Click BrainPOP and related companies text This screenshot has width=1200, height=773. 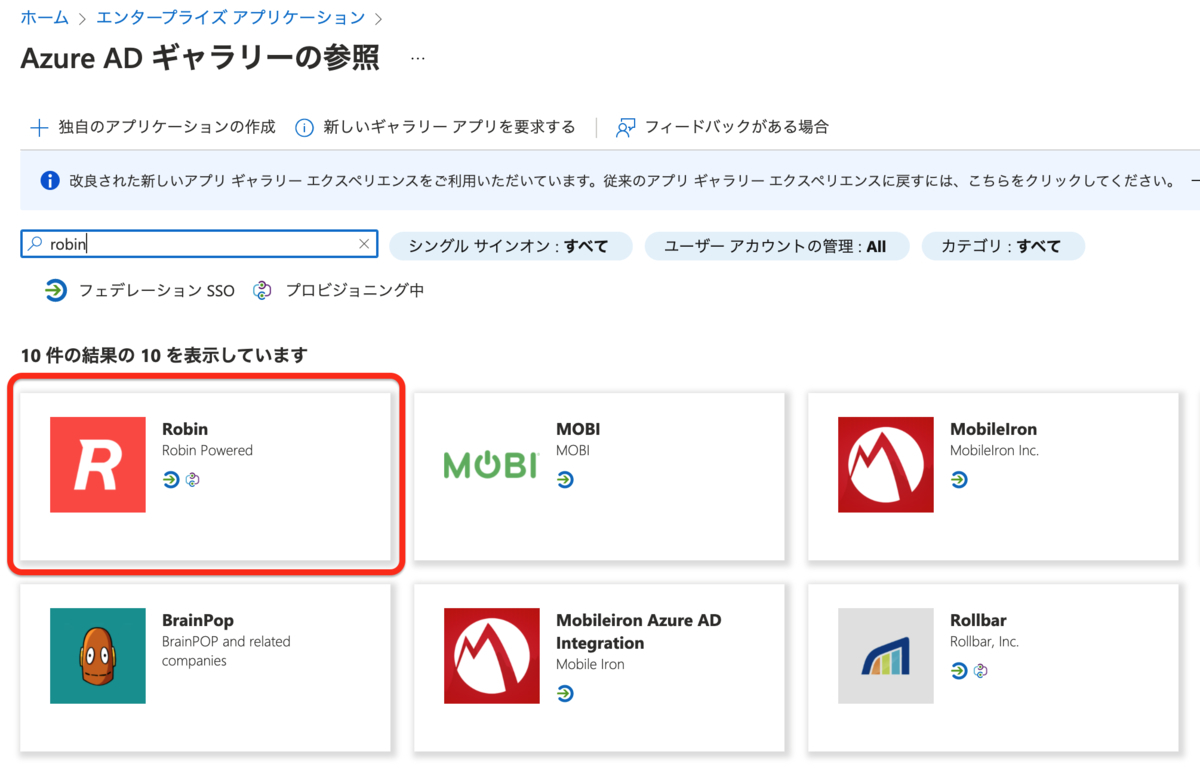click(226, 651)
